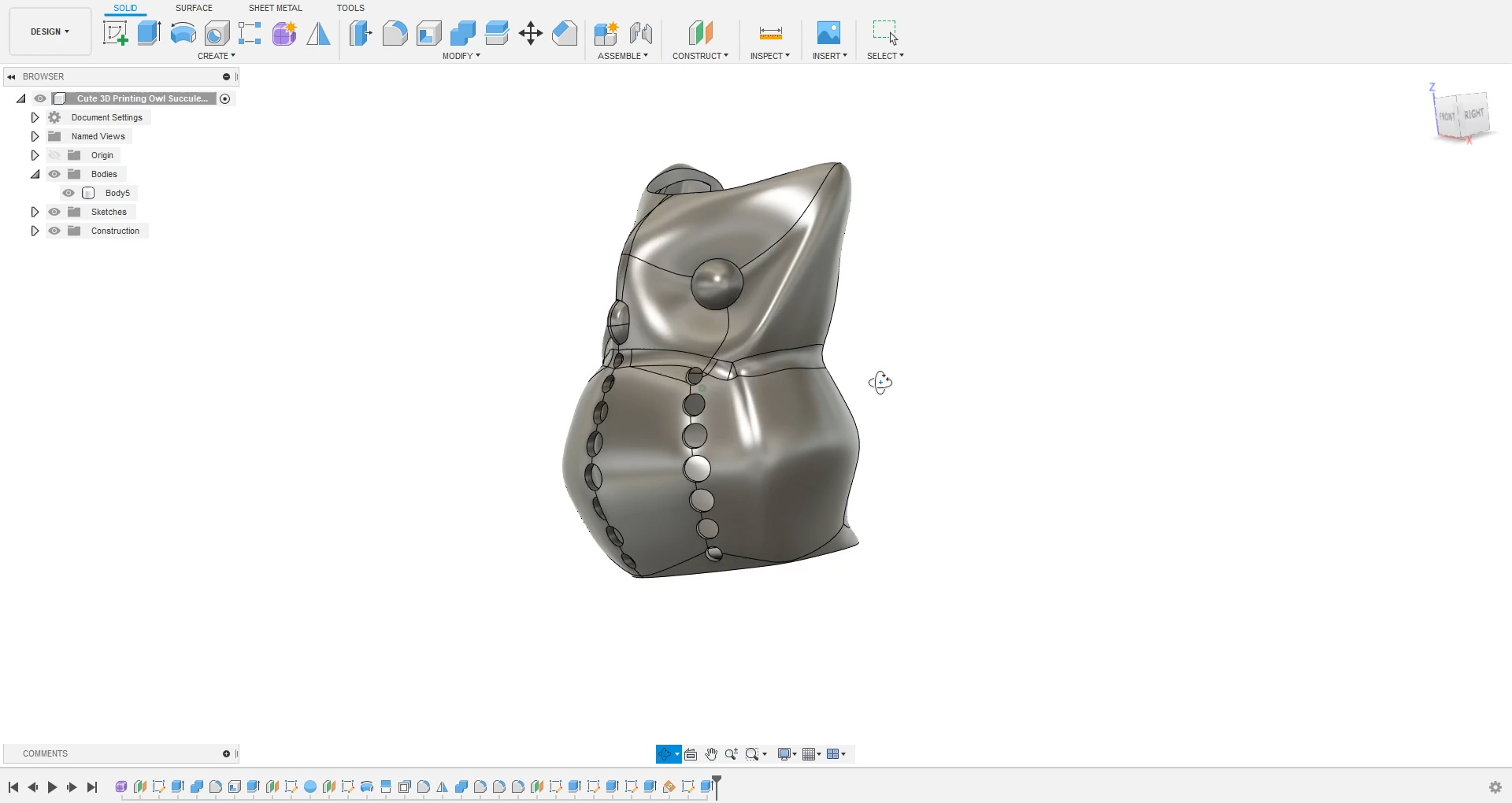Open the DESIGN workspace dropdown
Viewport: 1512px width, 803px height.
point(50,31)
